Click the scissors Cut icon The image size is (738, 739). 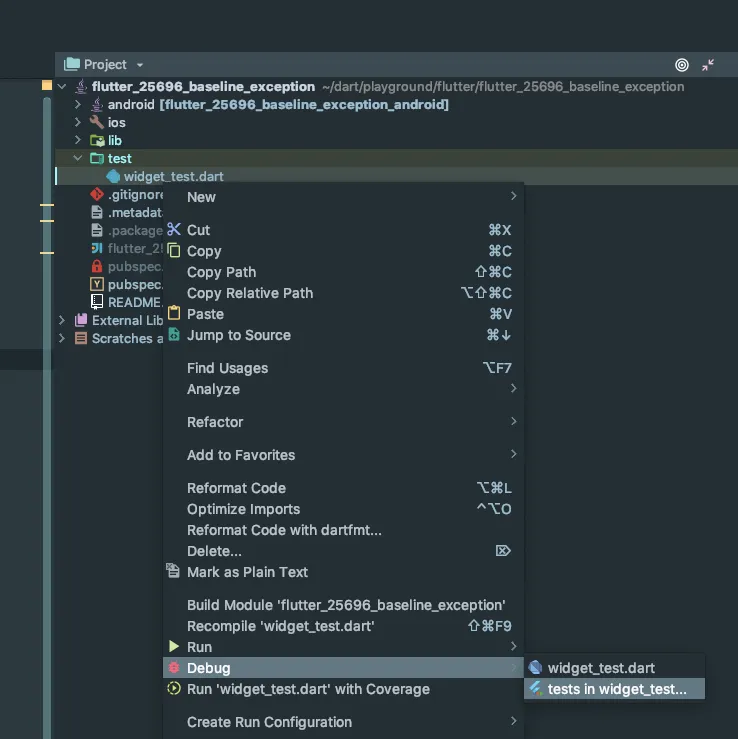click(174, 229)
